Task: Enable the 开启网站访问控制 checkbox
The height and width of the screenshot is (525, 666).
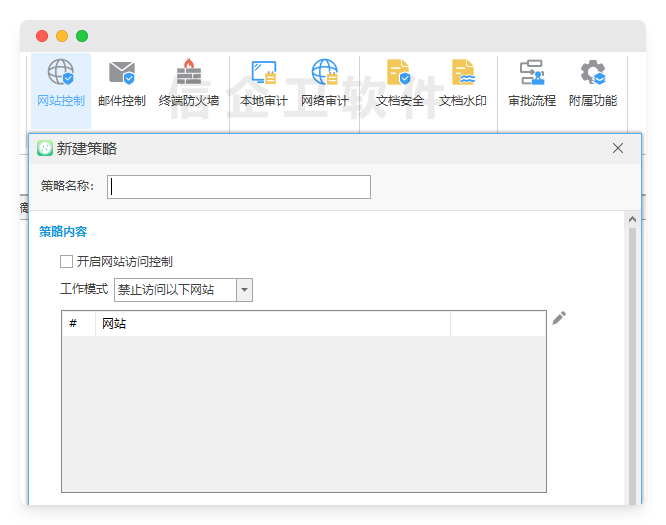Action: pyautogui.click(x=67, y=262)
